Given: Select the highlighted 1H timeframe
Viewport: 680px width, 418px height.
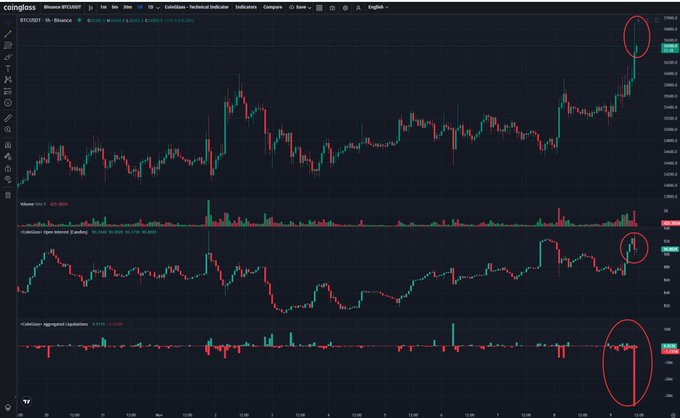Looking at the screenshot, I should (x=140, y=7).
